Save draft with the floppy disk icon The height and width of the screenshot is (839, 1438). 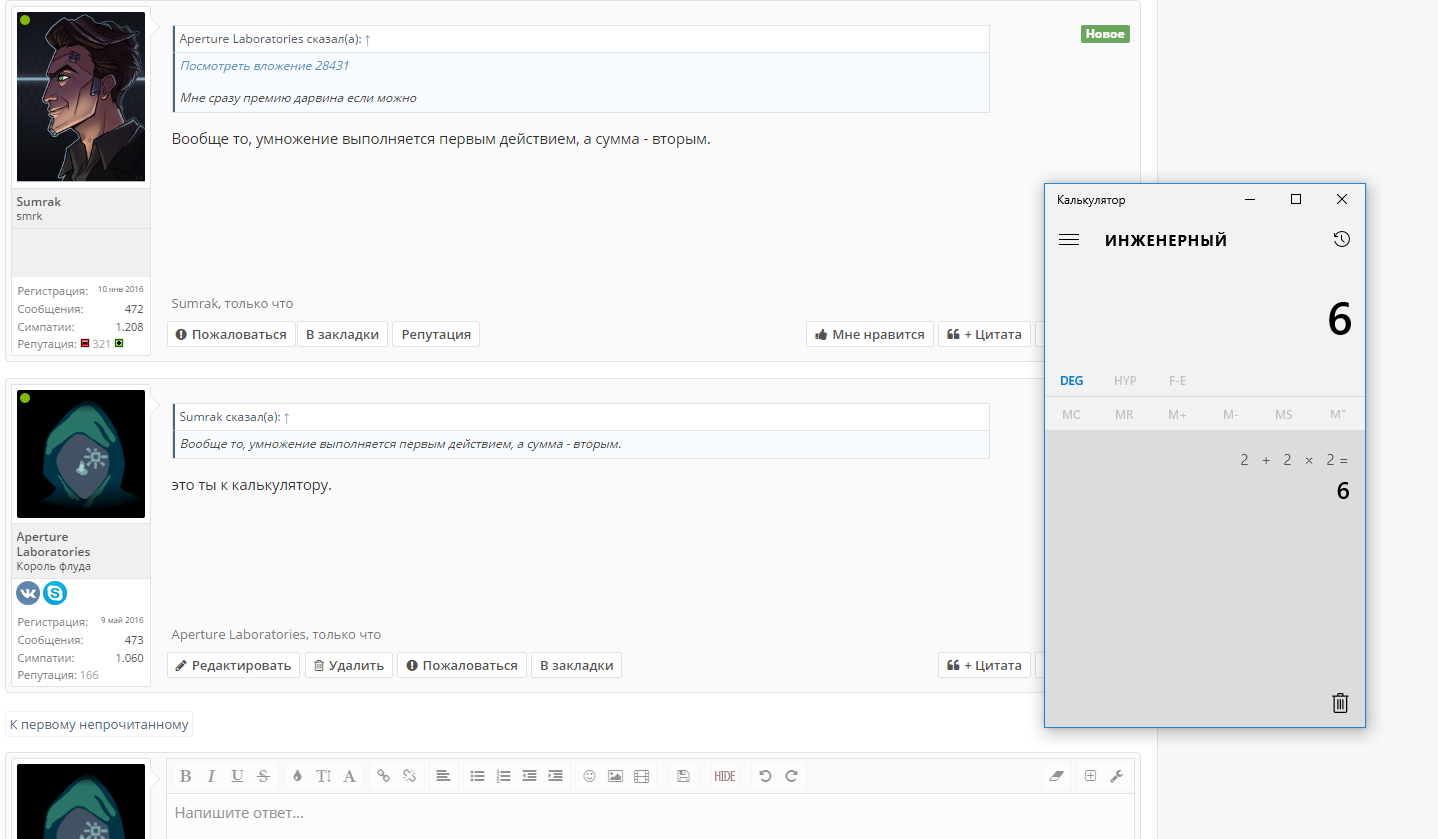pos(683,776)
